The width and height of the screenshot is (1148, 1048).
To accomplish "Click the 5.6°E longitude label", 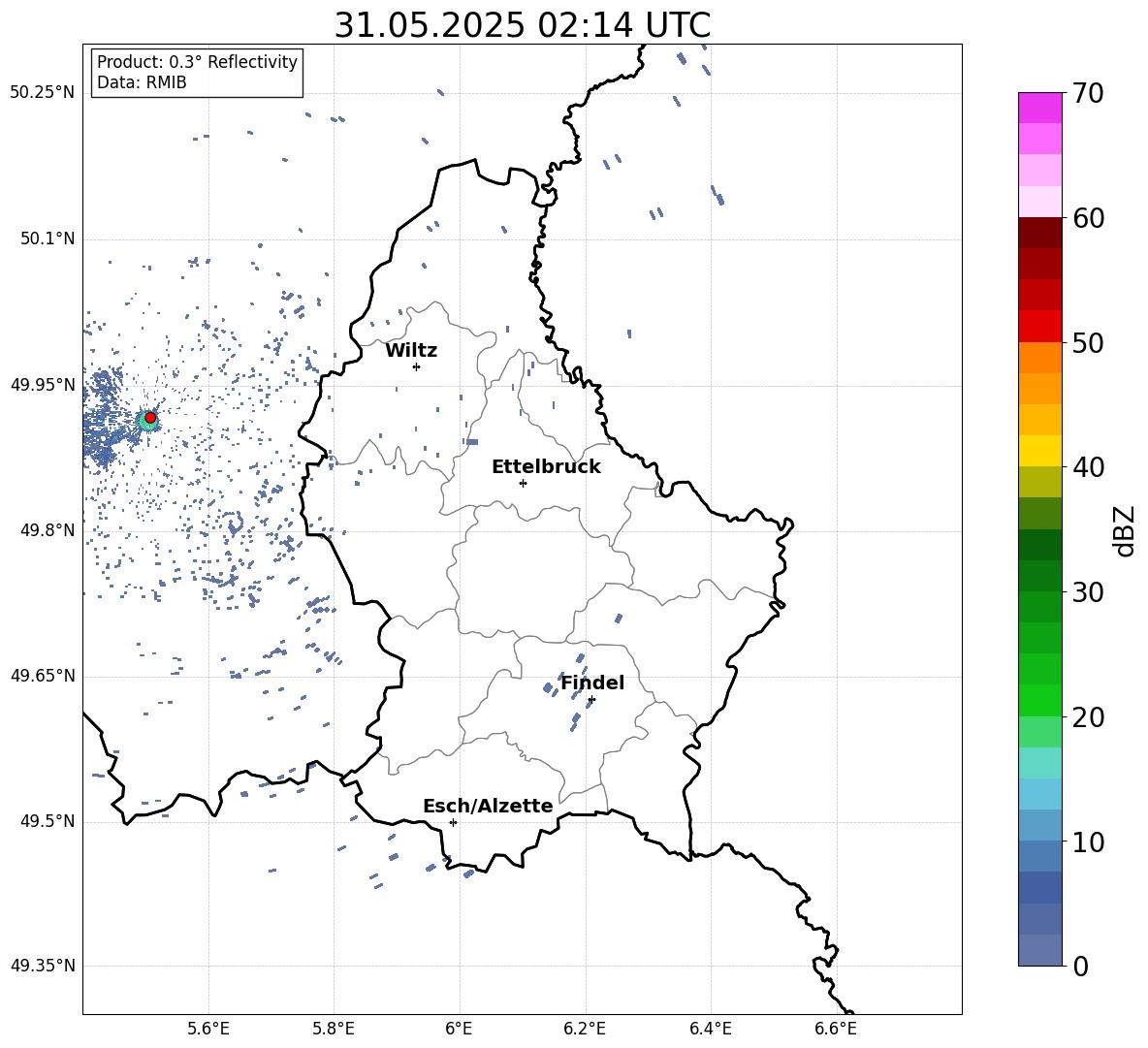I will click(x=208, y=1029).
